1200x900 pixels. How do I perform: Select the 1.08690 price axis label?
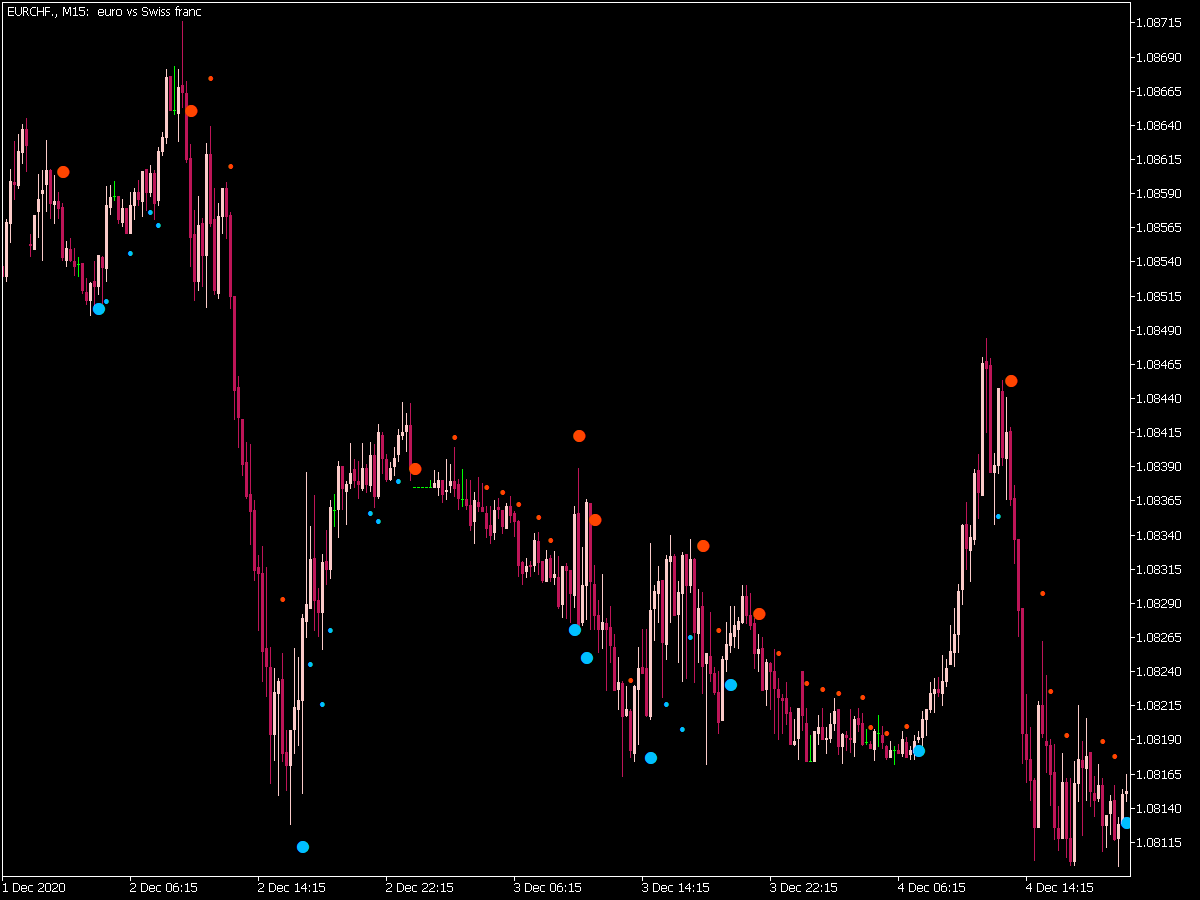[1160, 57]
